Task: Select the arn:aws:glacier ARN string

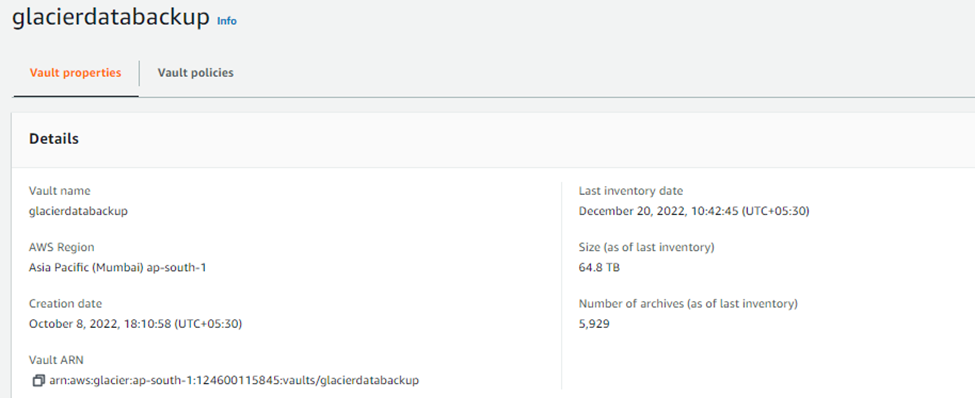Action: [x=234, y=379]
